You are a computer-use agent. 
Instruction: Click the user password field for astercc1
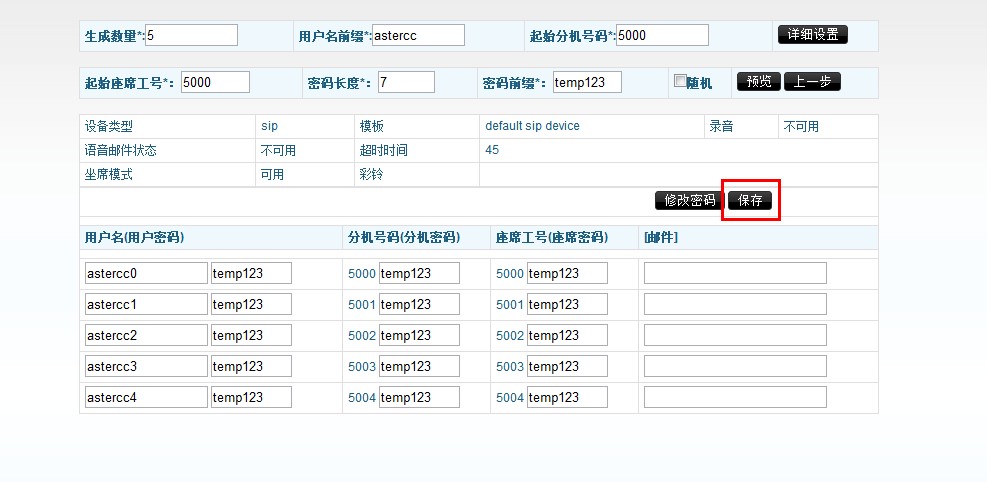pyautogui.click(x=251, y=304)
